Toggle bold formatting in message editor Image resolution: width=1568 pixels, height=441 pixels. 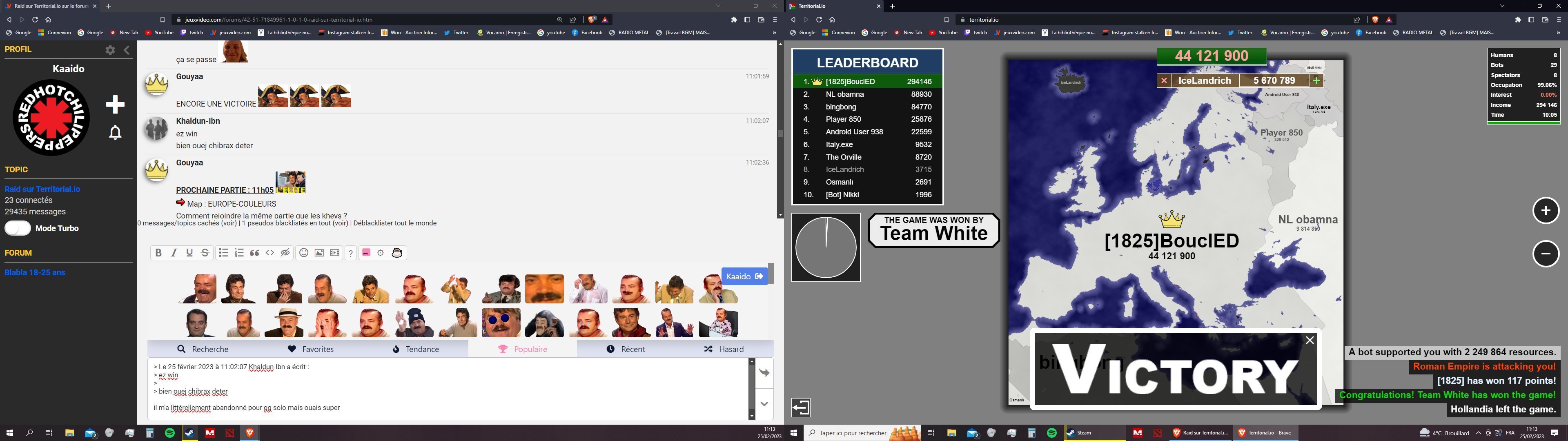(158, 253)
